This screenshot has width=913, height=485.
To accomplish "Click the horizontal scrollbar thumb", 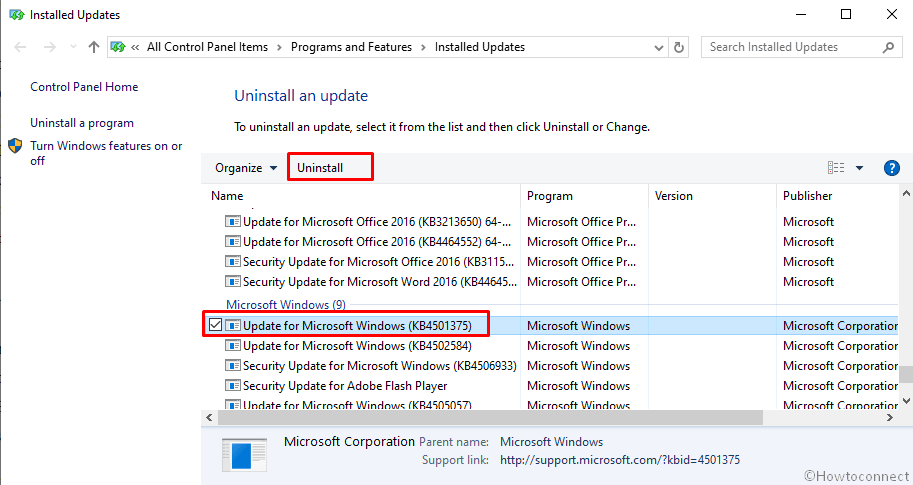I will [x=490, y=417].
